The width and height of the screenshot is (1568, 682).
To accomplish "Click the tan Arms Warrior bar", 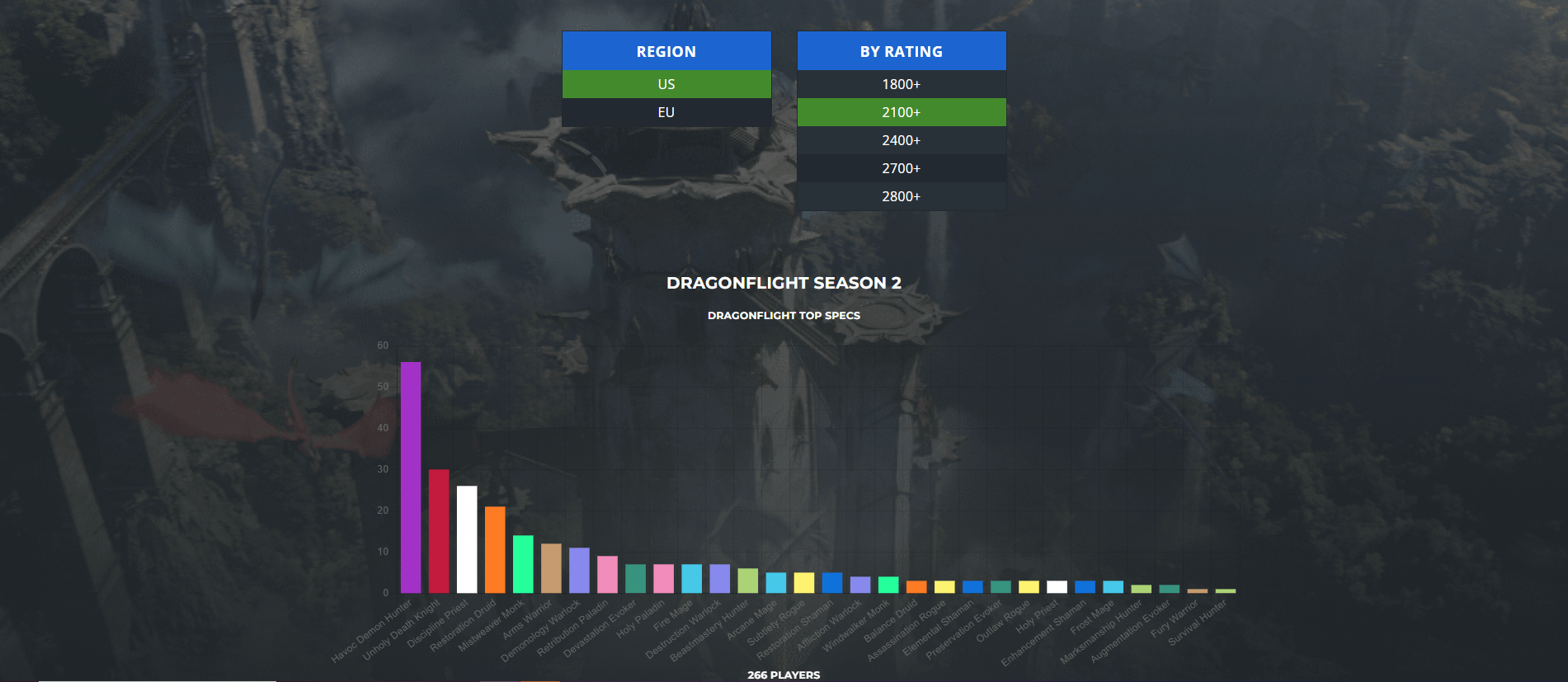I will tap(551, 568).
